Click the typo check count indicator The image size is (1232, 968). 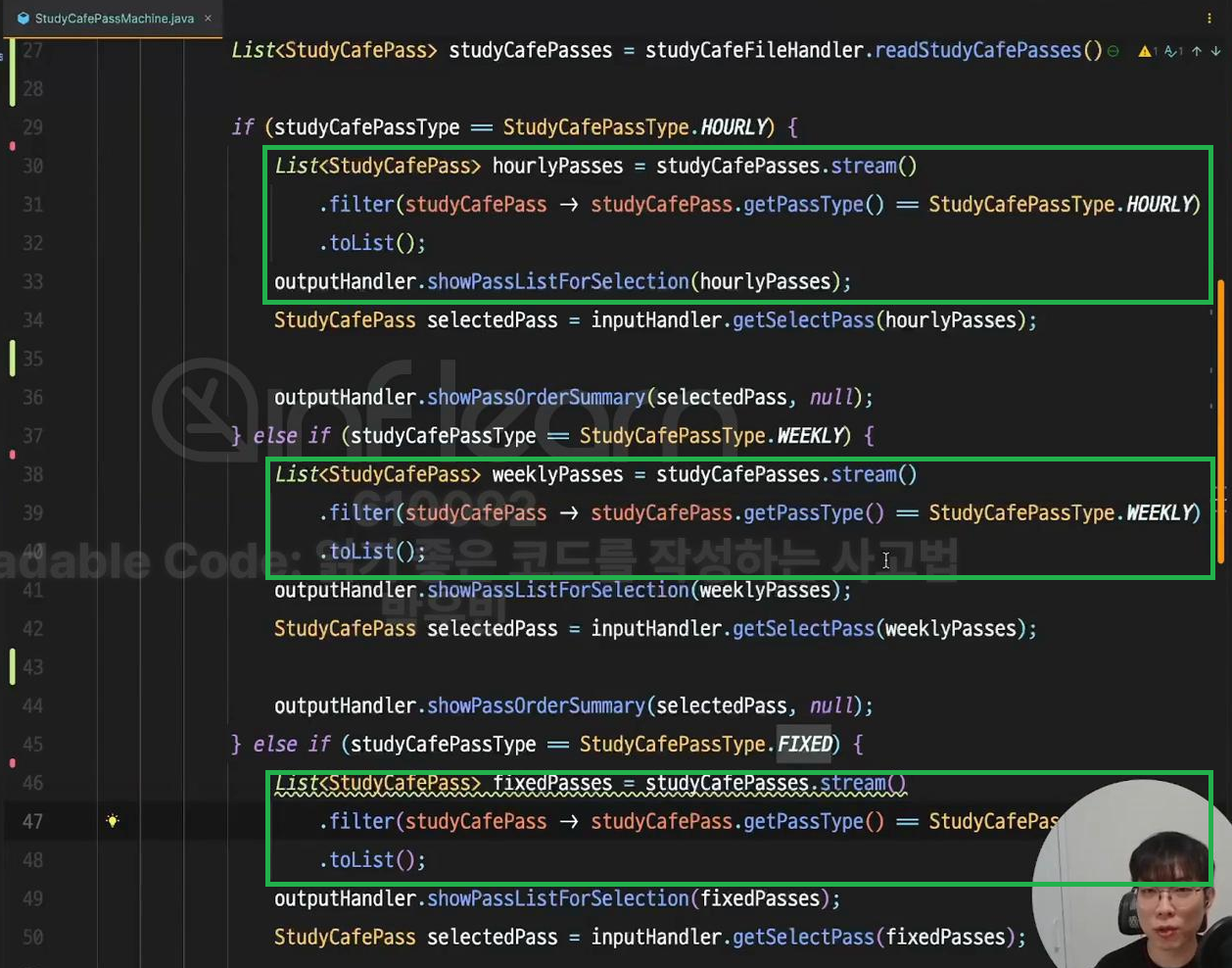pos(1173,51)
